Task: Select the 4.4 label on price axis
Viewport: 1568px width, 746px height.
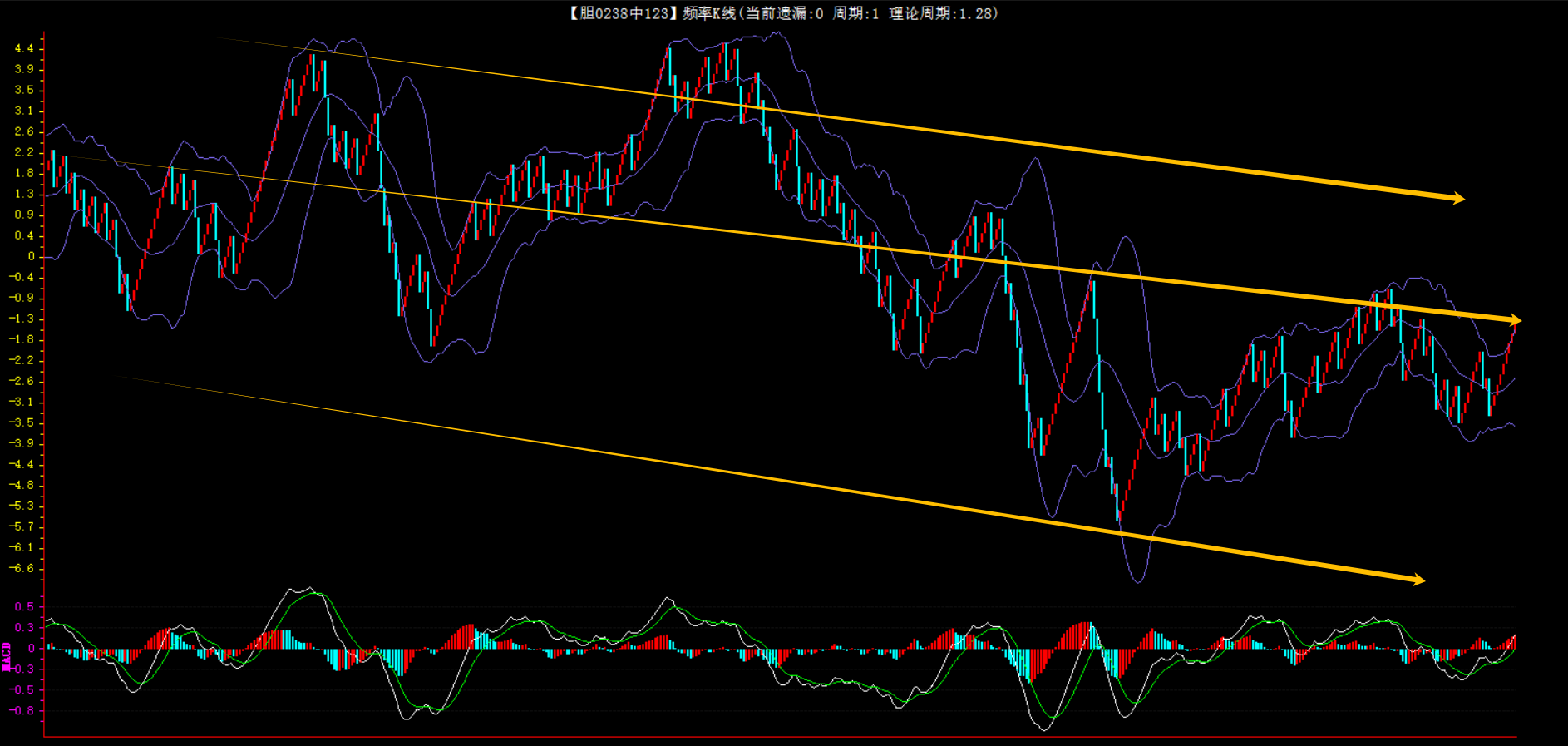Action: (24, 48)
